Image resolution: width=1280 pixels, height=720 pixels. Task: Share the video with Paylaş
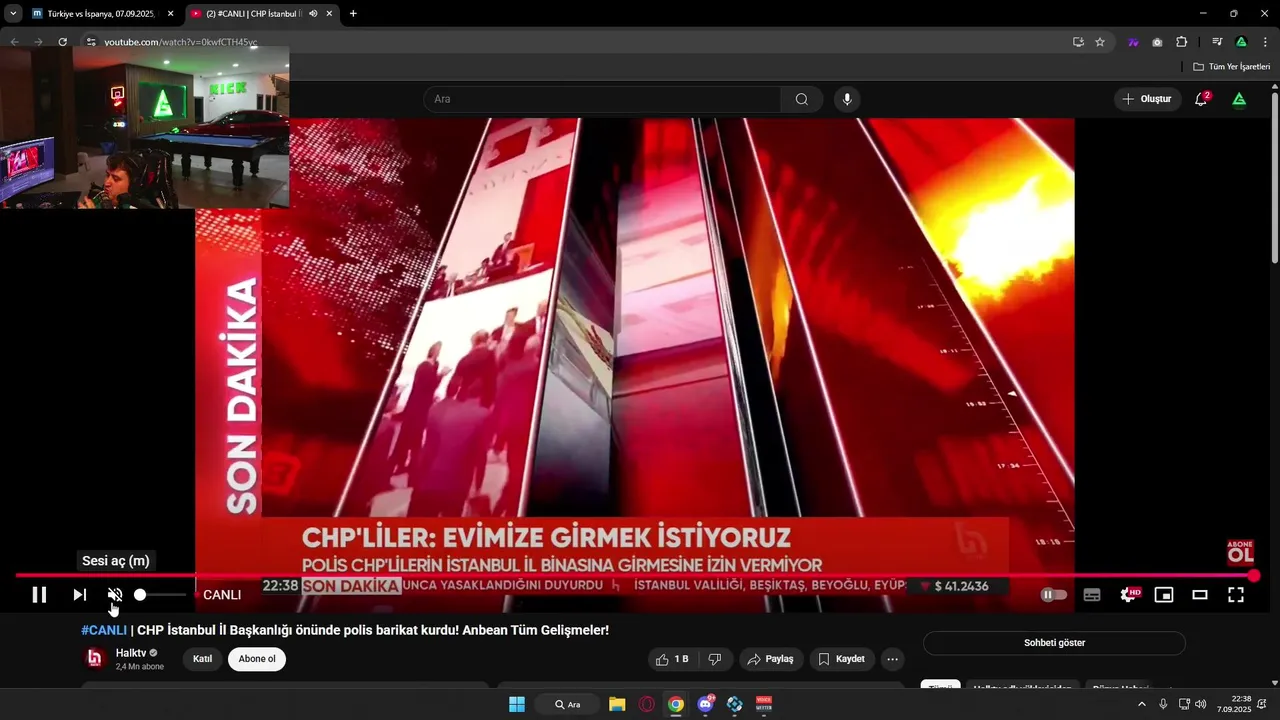[770, 659]
